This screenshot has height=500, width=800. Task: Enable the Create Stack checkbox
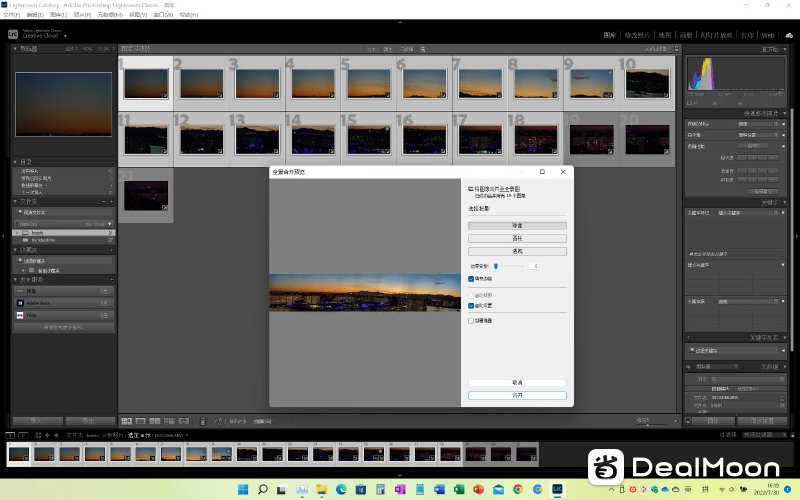point(471,321)
